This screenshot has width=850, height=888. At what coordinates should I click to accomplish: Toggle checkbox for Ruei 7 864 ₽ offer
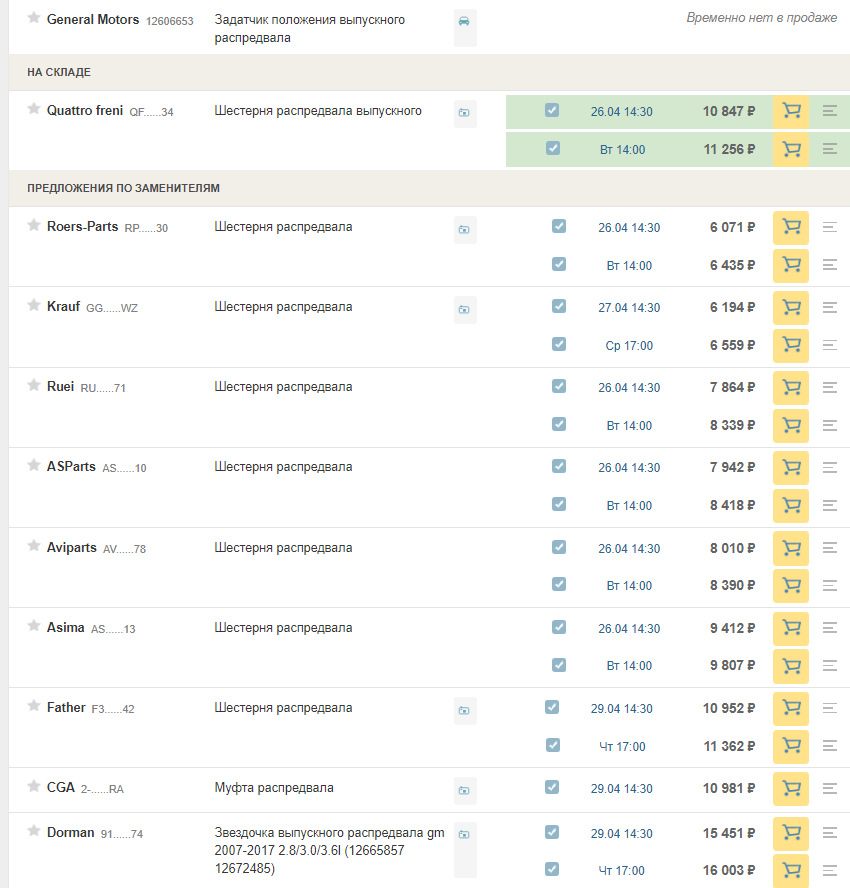point(559,387)
